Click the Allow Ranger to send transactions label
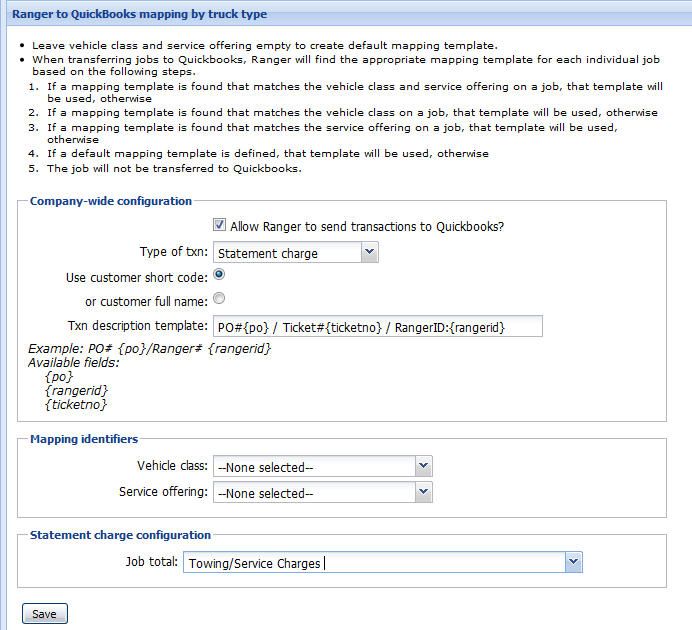692x630 pixels. coord(367,227)
